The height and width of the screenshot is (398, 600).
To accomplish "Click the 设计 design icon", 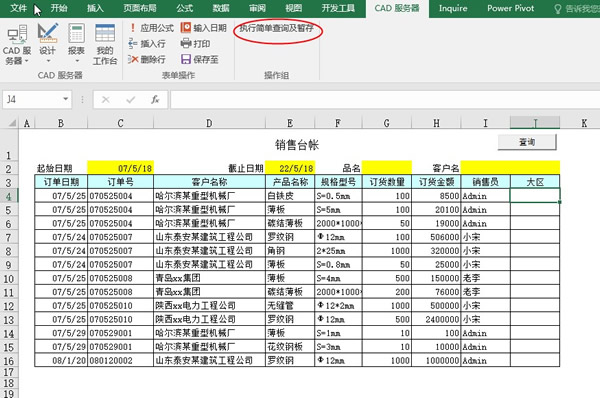I will point(47,33).
